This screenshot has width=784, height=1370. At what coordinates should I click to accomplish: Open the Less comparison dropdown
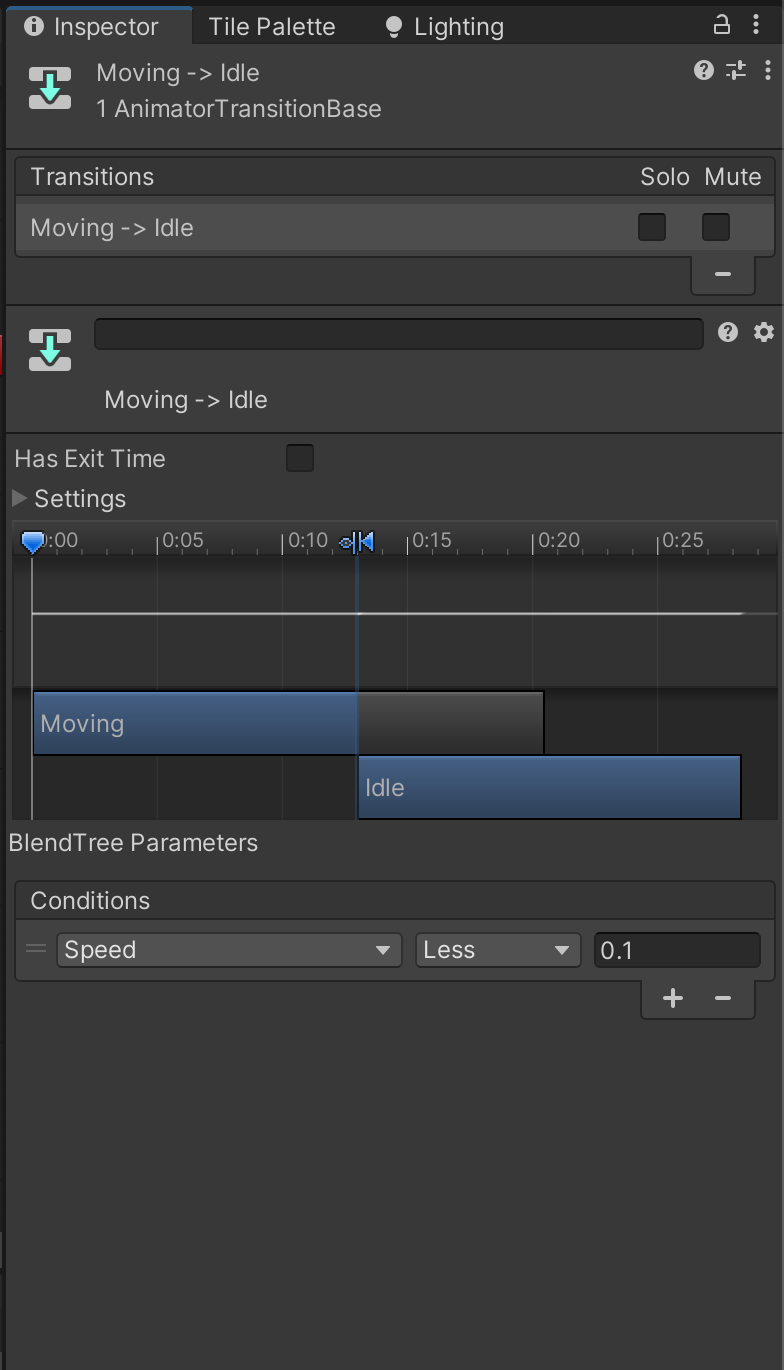coord(497,950)
